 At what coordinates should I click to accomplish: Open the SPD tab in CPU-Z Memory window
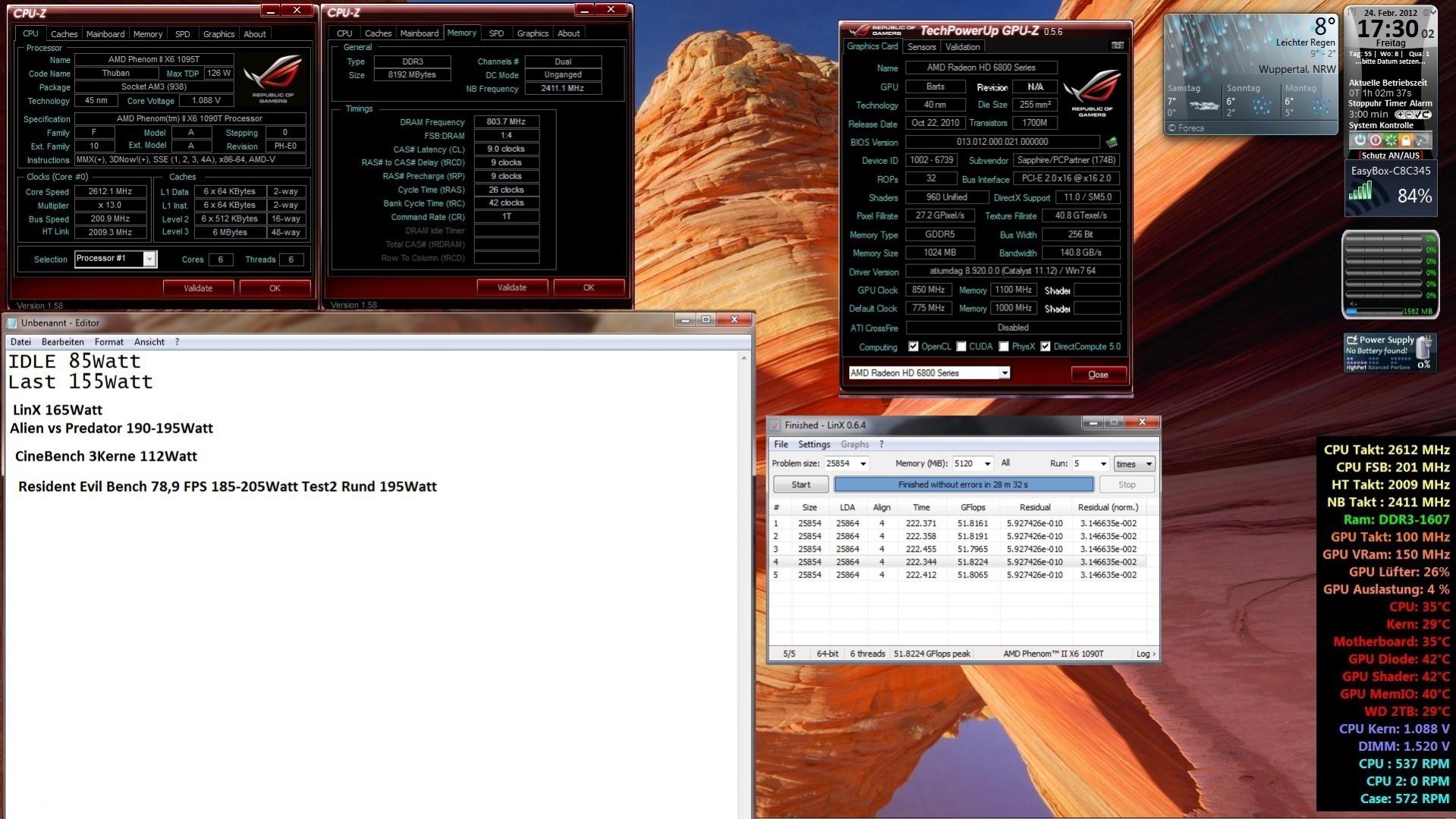496,33
